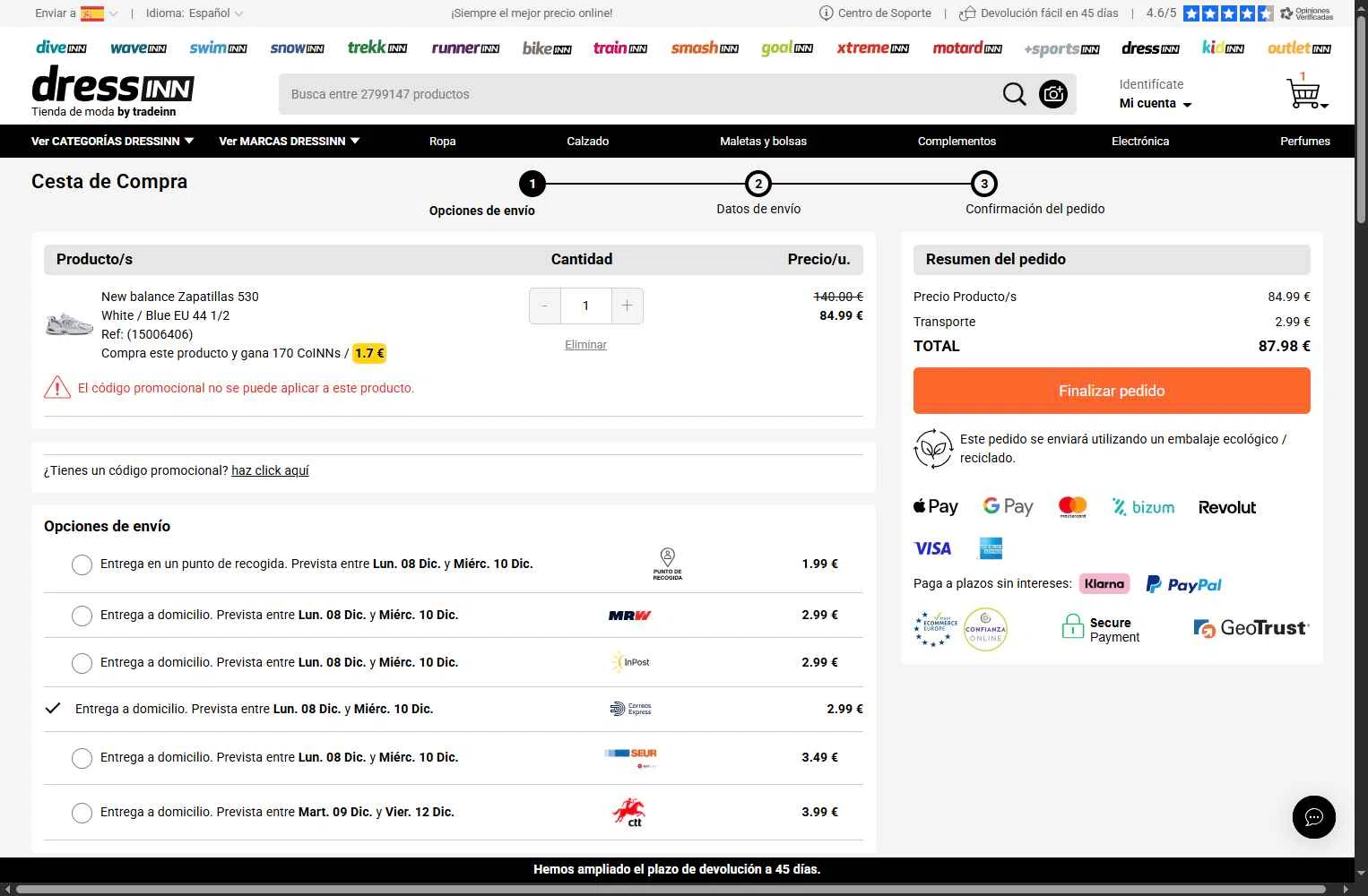
Task: Open the xtremeinn store logo
Action: click(x=872, y=47)
